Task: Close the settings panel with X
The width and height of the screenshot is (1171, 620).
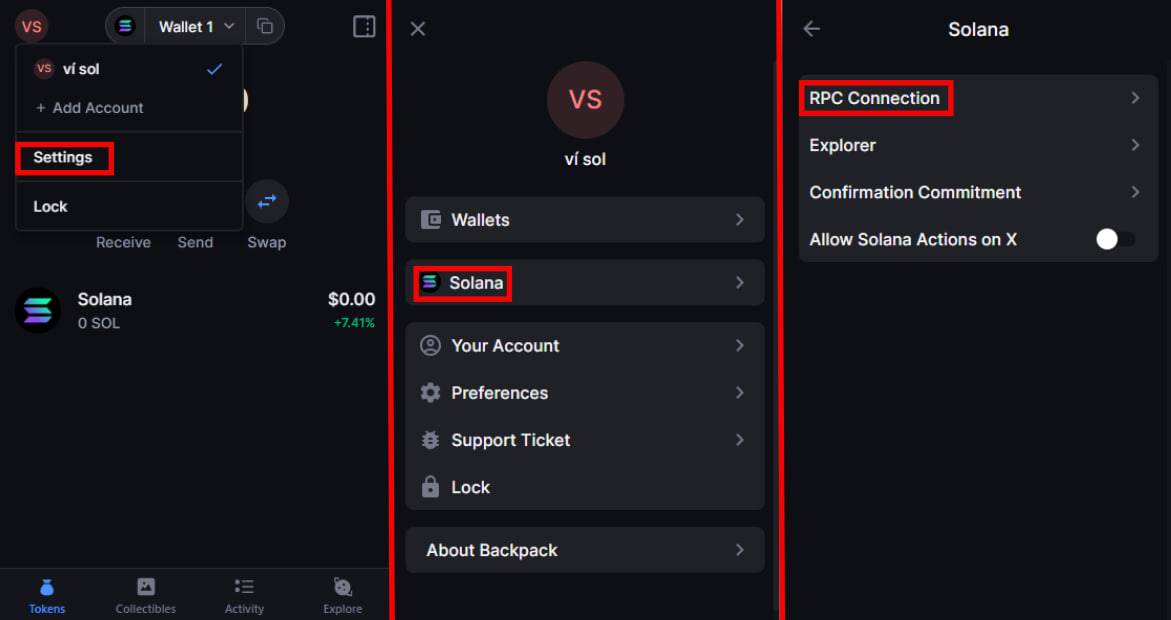Action: pos(418,28)
